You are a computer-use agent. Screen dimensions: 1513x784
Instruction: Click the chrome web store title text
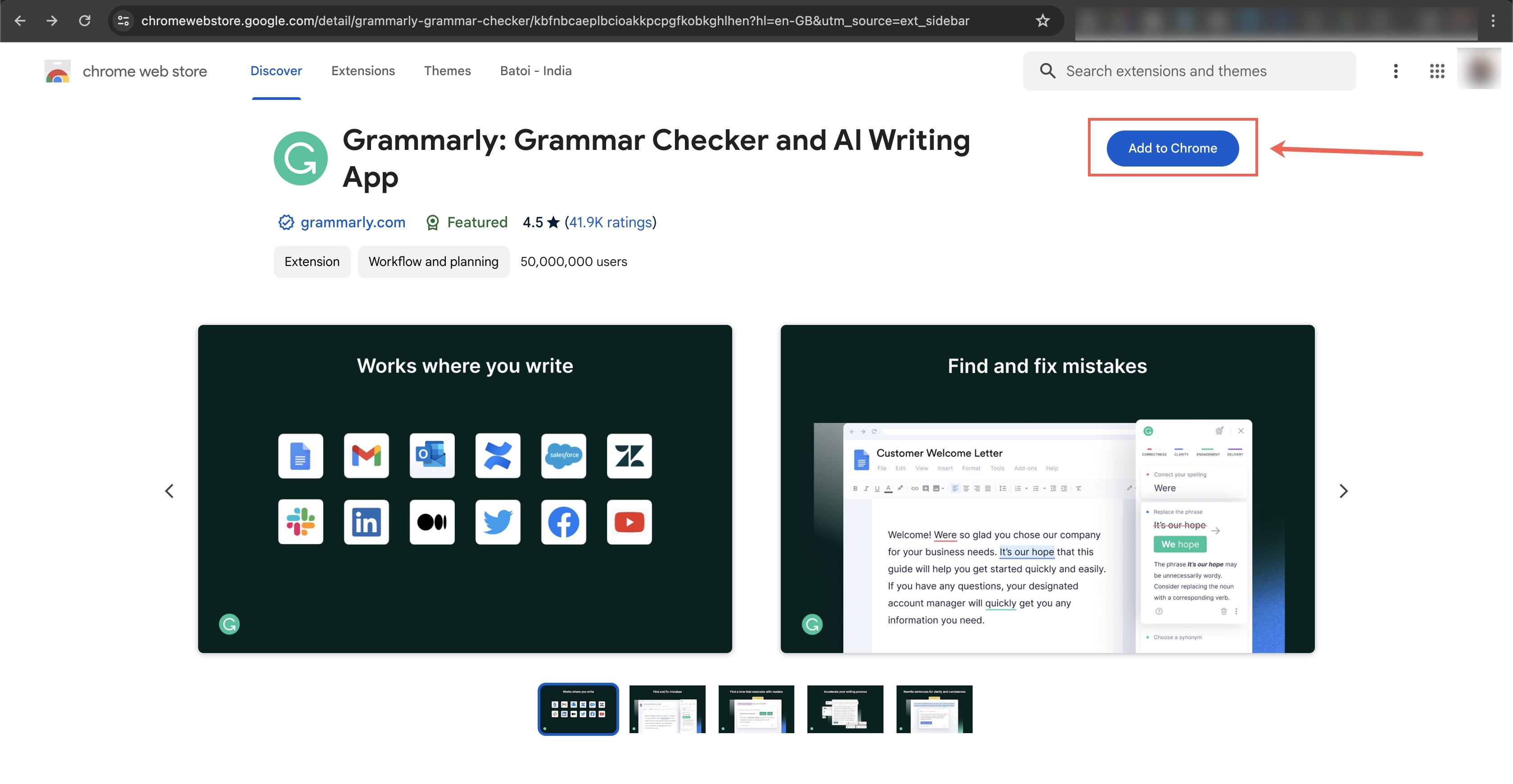pos(145,71)
